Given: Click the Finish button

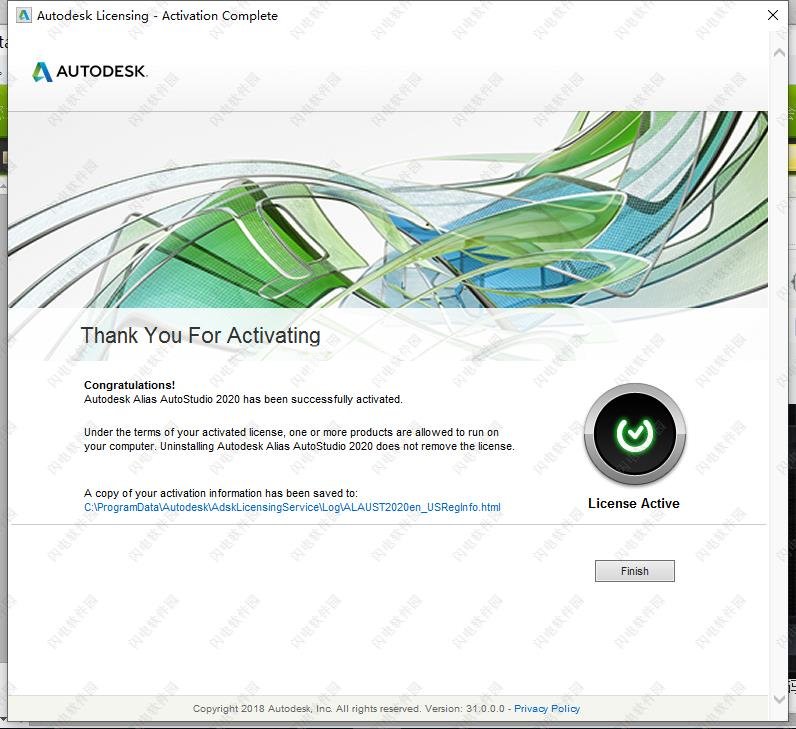Looking at the screenshot, I should 635,571.
